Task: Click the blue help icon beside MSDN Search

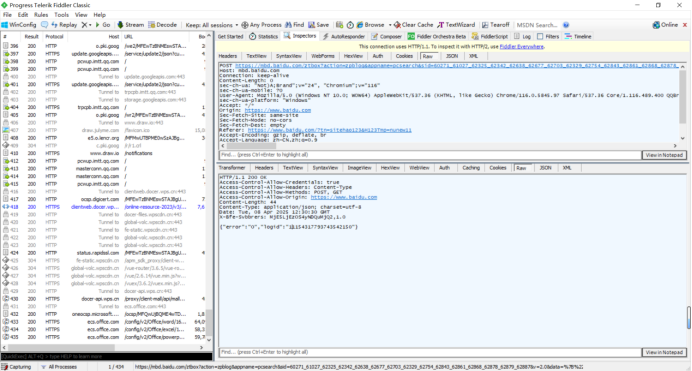Action: (x=566, y=25)
